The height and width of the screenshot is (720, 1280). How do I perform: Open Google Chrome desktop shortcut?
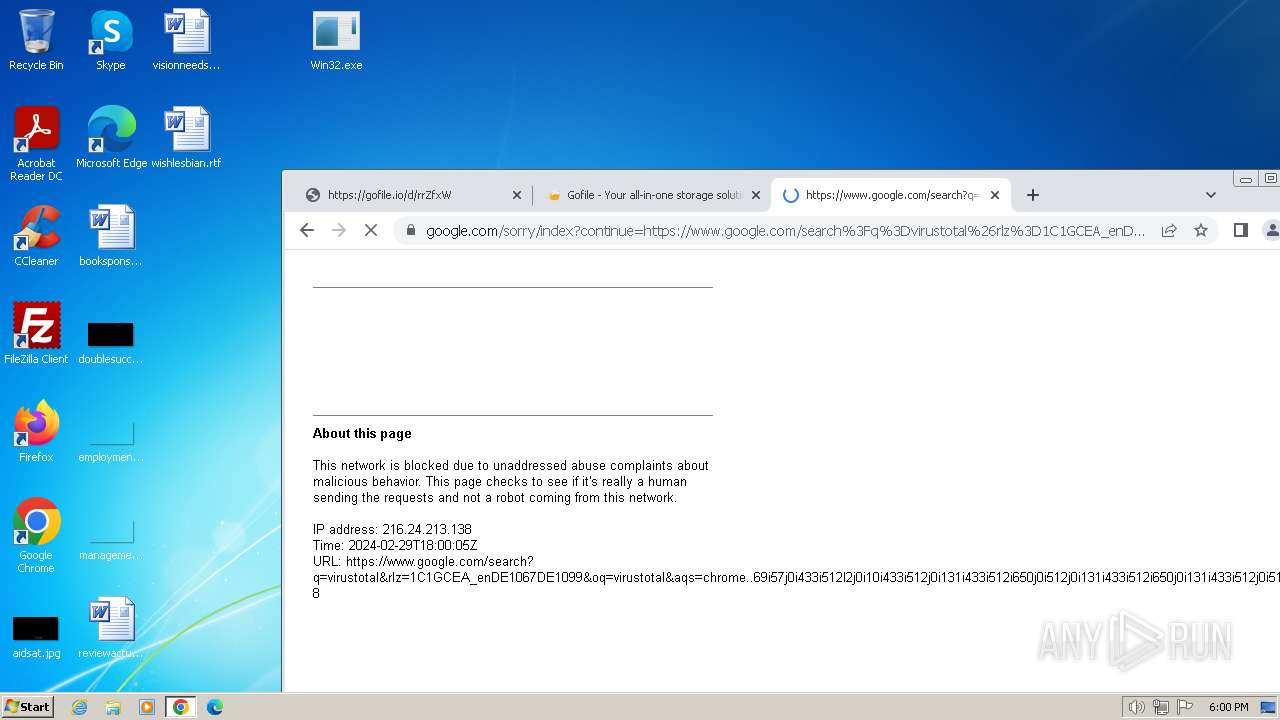(x=36, y=536)
